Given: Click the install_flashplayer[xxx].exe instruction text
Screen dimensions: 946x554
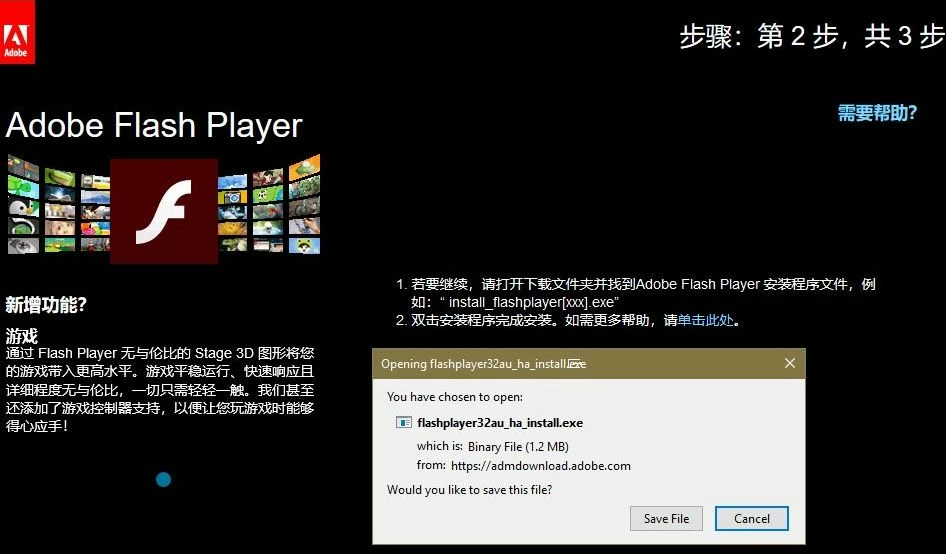Looking at the screenshot, I should (x=534, y=302).
